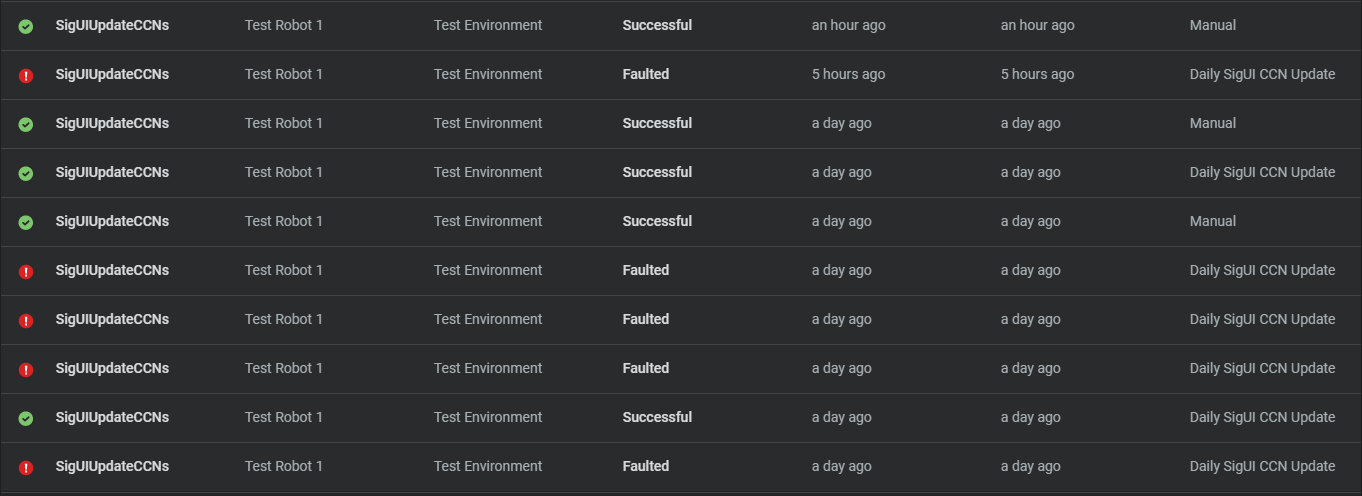Click the red error icon in the sixth row
This screenshot has height=496, width=1362.
pyautogui.click(x=26, y=271)
